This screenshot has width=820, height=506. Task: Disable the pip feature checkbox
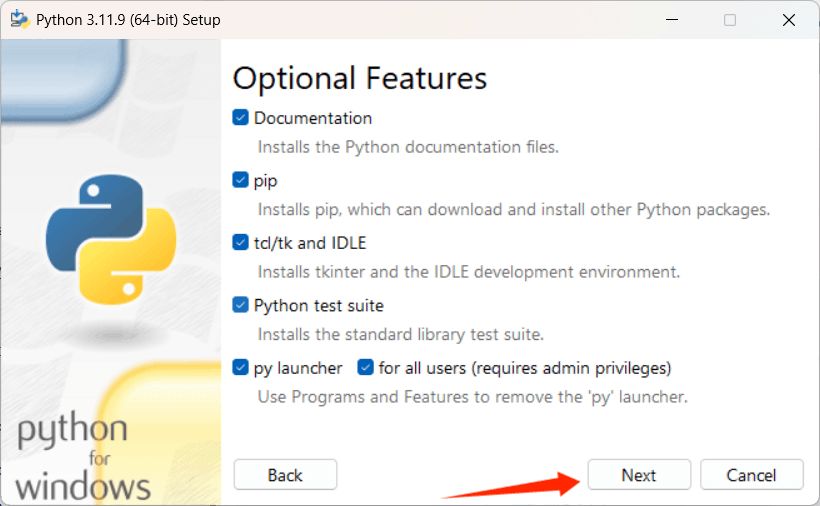pos(240,180)
